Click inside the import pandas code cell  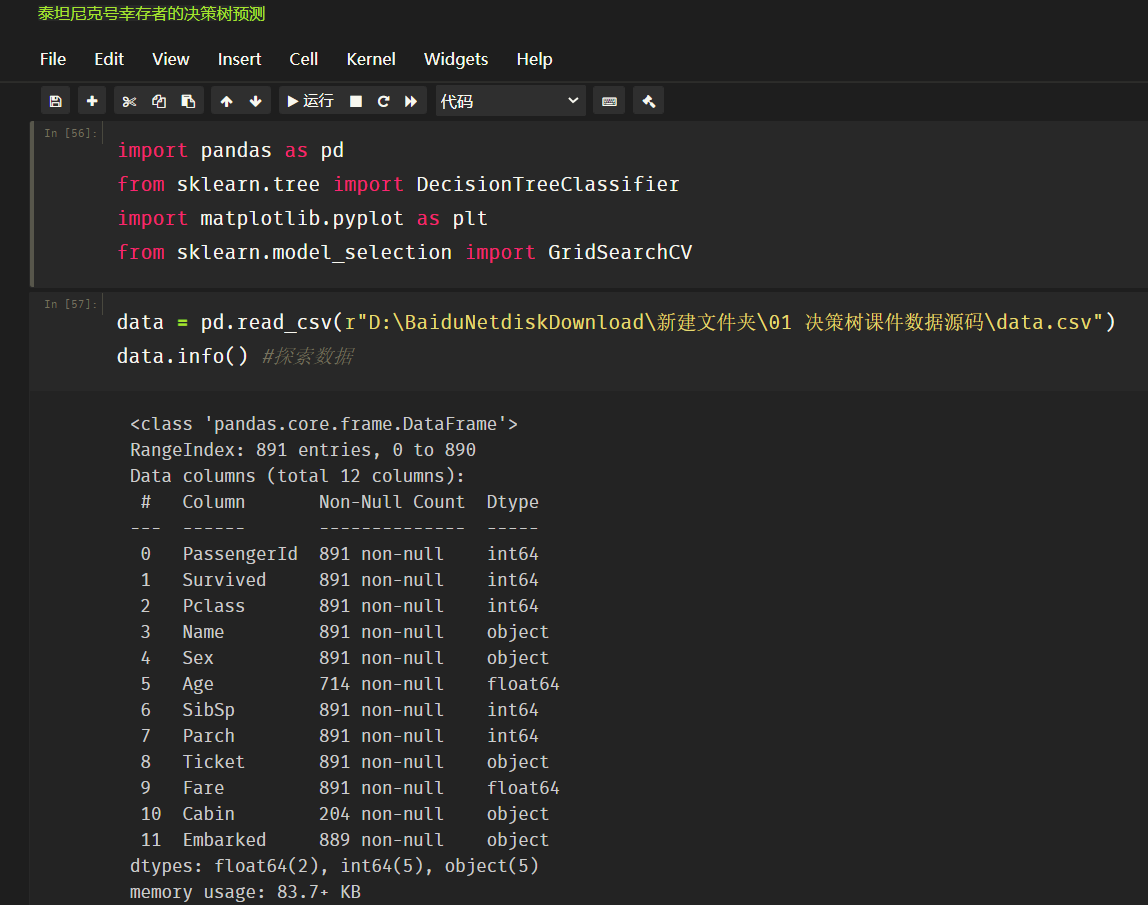(x=400, y=200)
